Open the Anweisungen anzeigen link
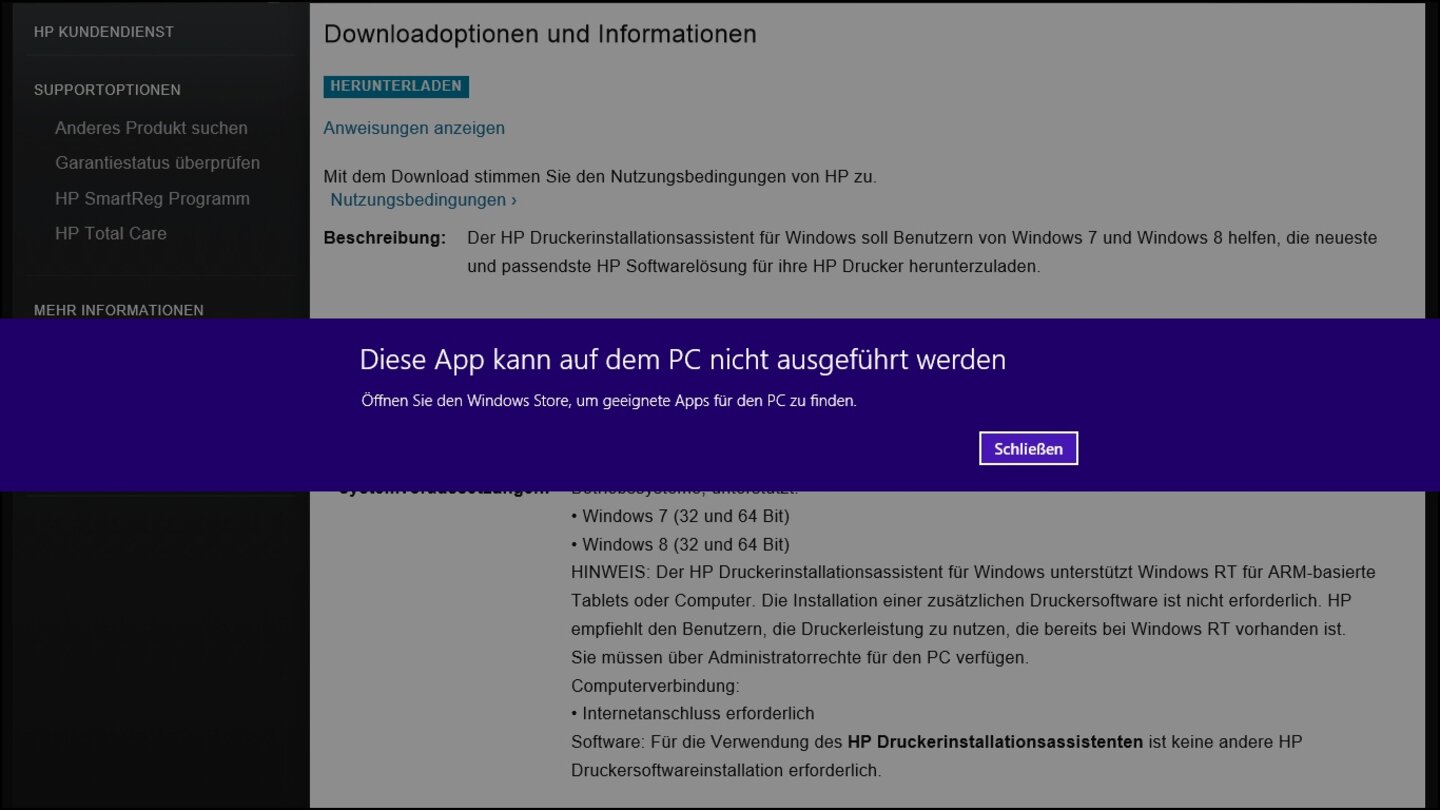 click(414, 128)
